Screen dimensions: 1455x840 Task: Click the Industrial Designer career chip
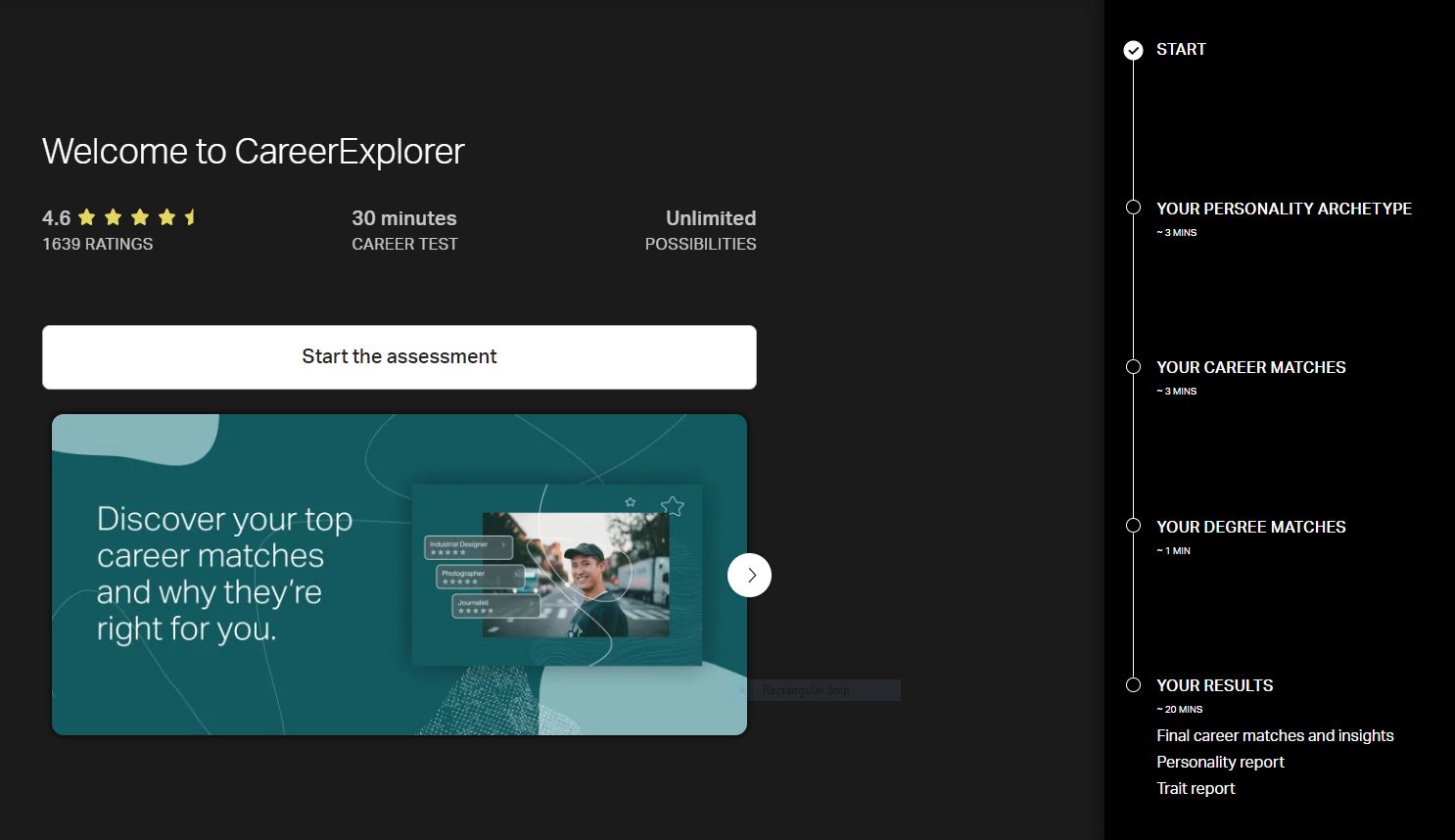click(468, 547)
